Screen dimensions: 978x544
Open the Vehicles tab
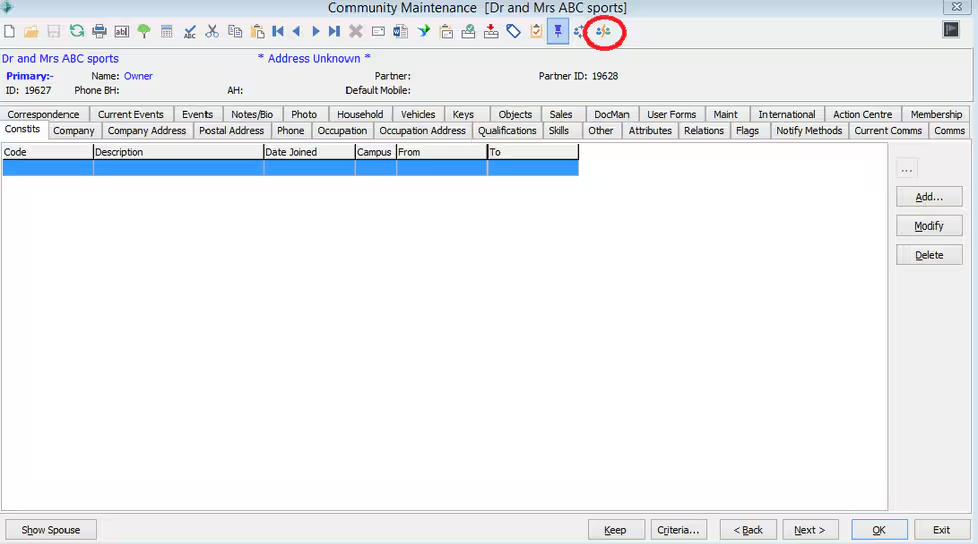418,114
